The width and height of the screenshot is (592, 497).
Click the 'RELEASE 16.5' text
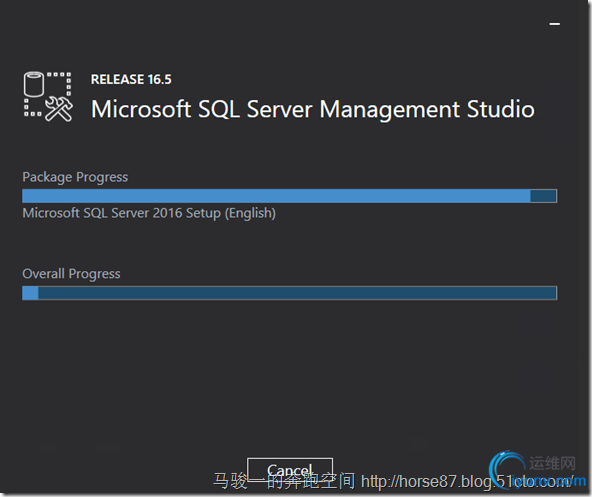(x=131, y=79)
